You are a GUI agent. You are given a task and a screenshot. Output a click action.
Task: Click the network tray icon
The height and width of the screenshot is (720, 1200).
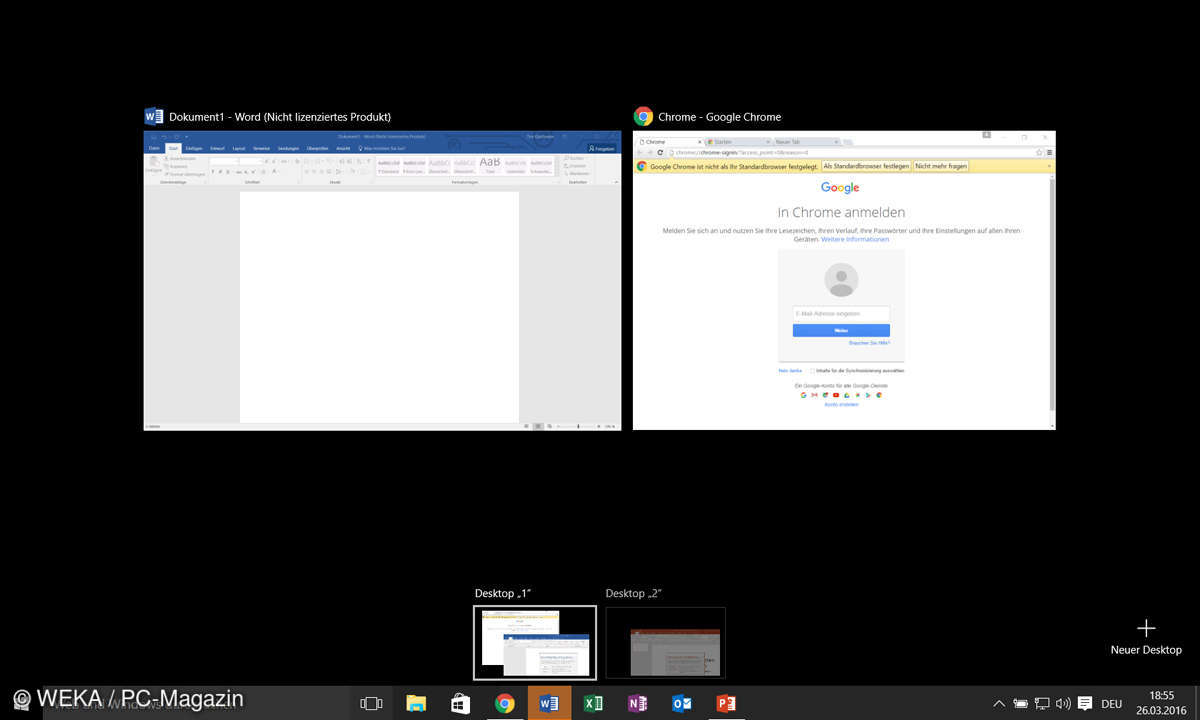coord(1042,703)
